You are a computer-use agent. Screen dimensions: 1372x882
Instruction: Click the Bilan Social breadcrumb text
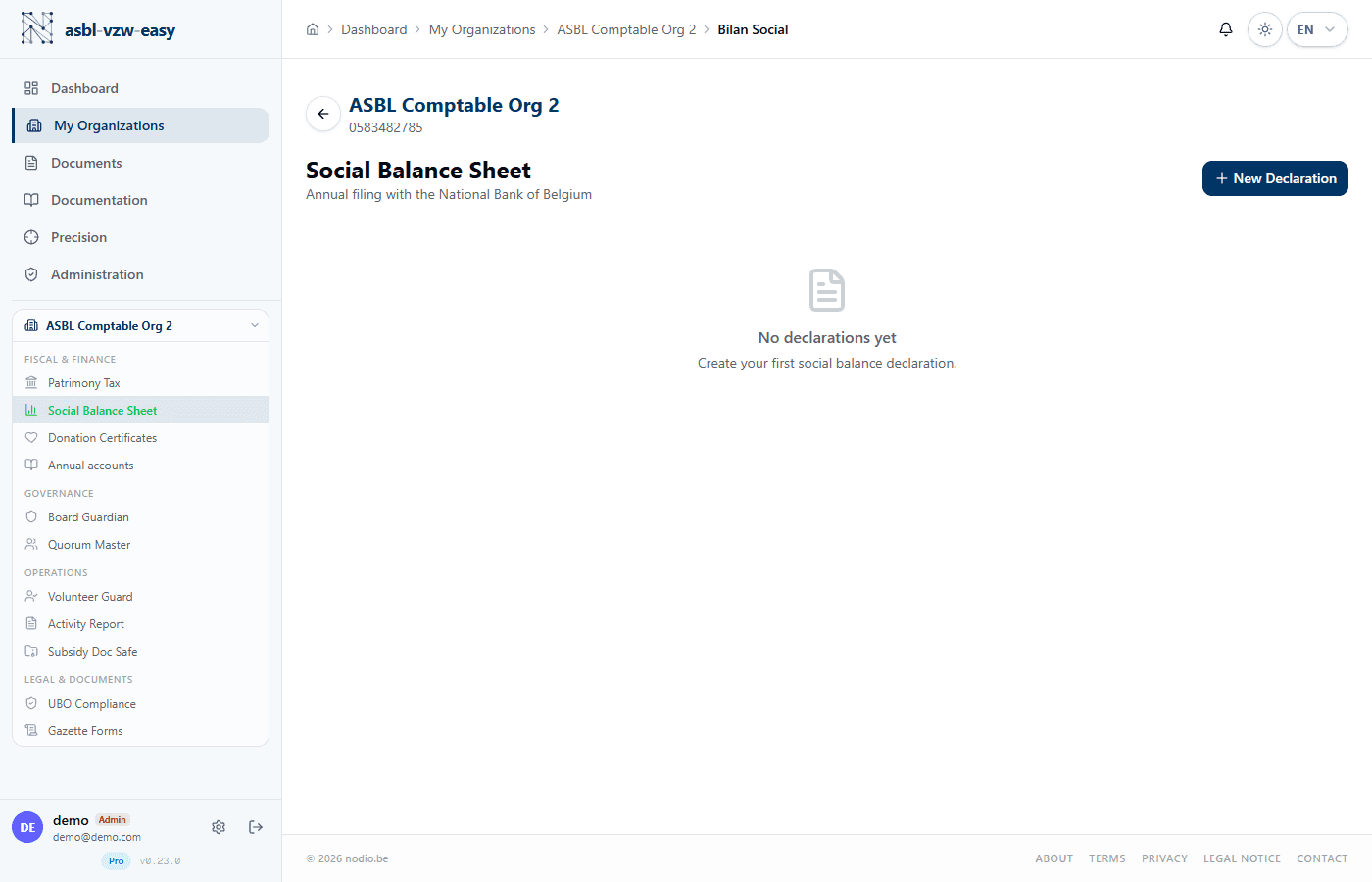click(x=753, y=29)
